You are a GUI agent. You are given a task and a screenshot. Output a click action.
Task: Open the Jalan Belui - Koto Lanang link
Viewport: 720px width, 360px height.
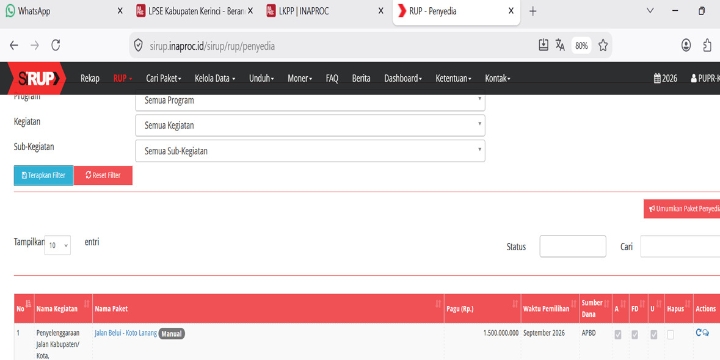pos(125,333)
